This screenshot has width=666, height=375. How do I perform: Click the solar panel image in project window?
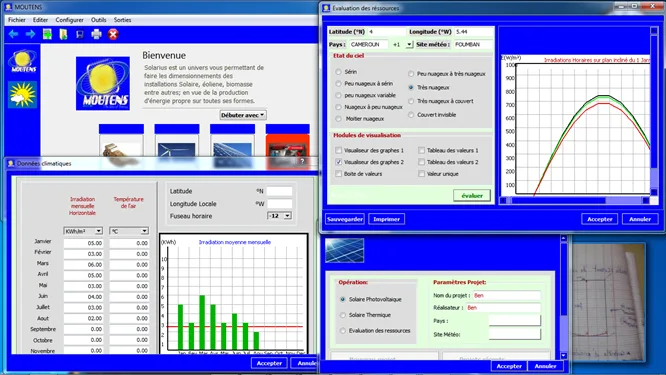[x=344, y=250]
